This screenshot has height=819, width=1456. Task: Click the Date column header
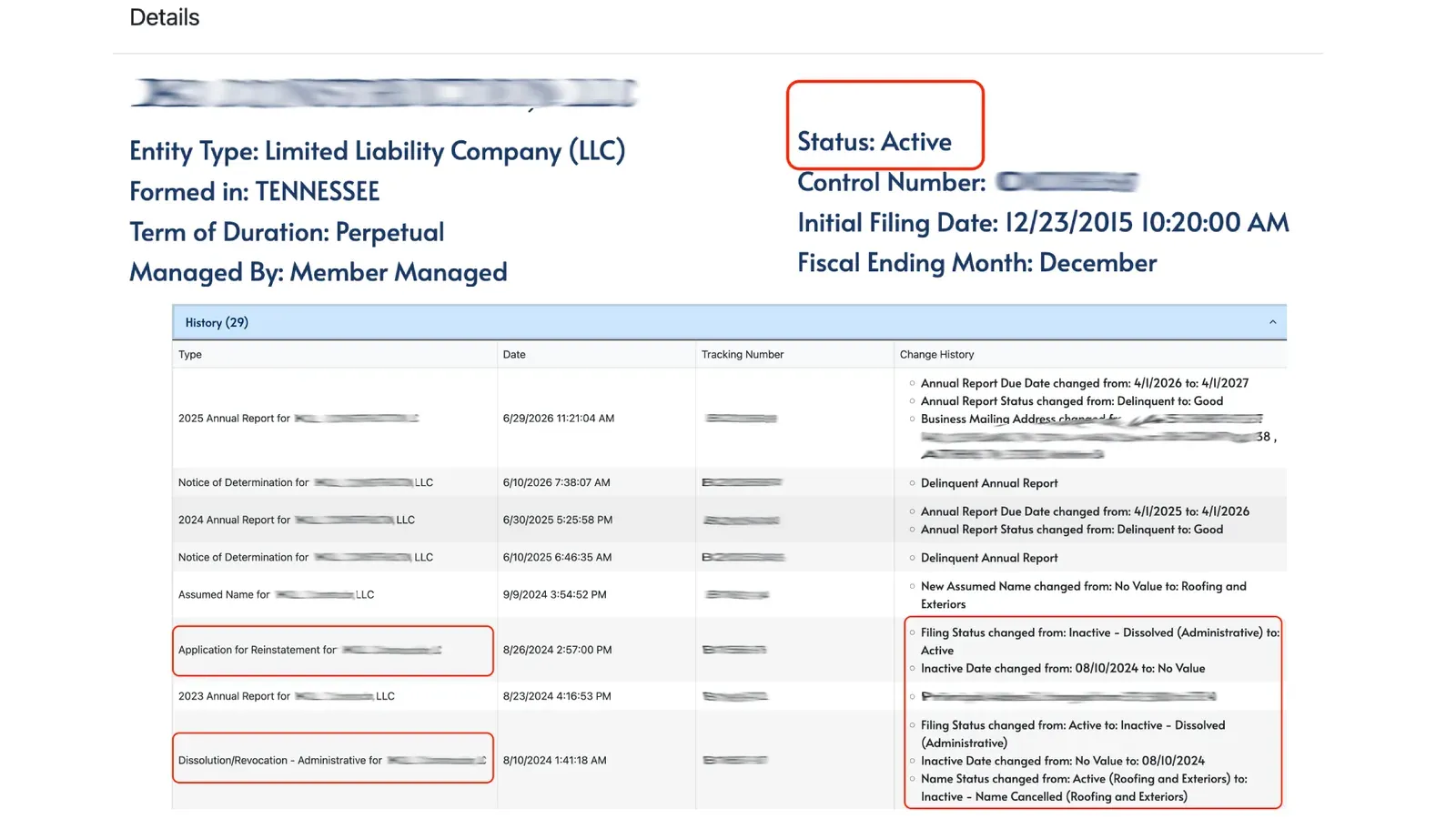point(514,355)
